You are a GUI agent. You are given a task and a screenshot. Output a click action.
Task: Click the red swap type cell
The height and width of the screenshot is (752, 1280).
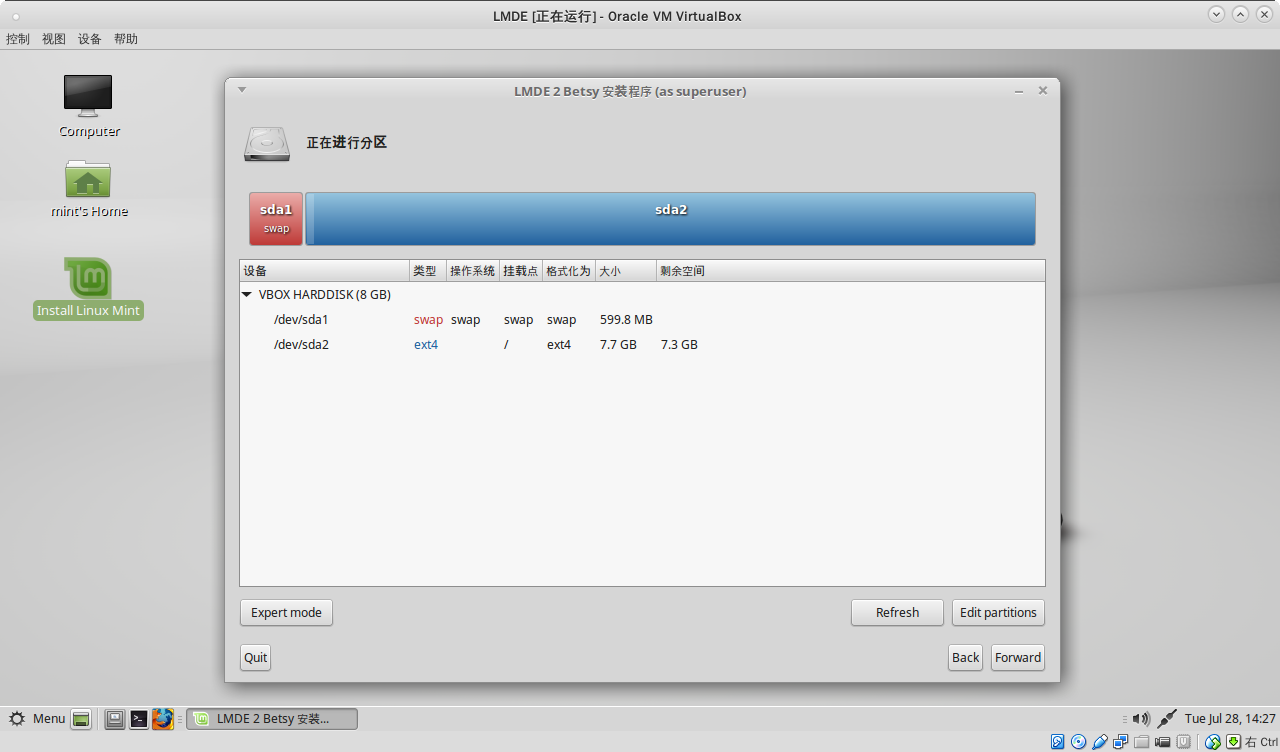pyautogui.click(x=428, y=320)
